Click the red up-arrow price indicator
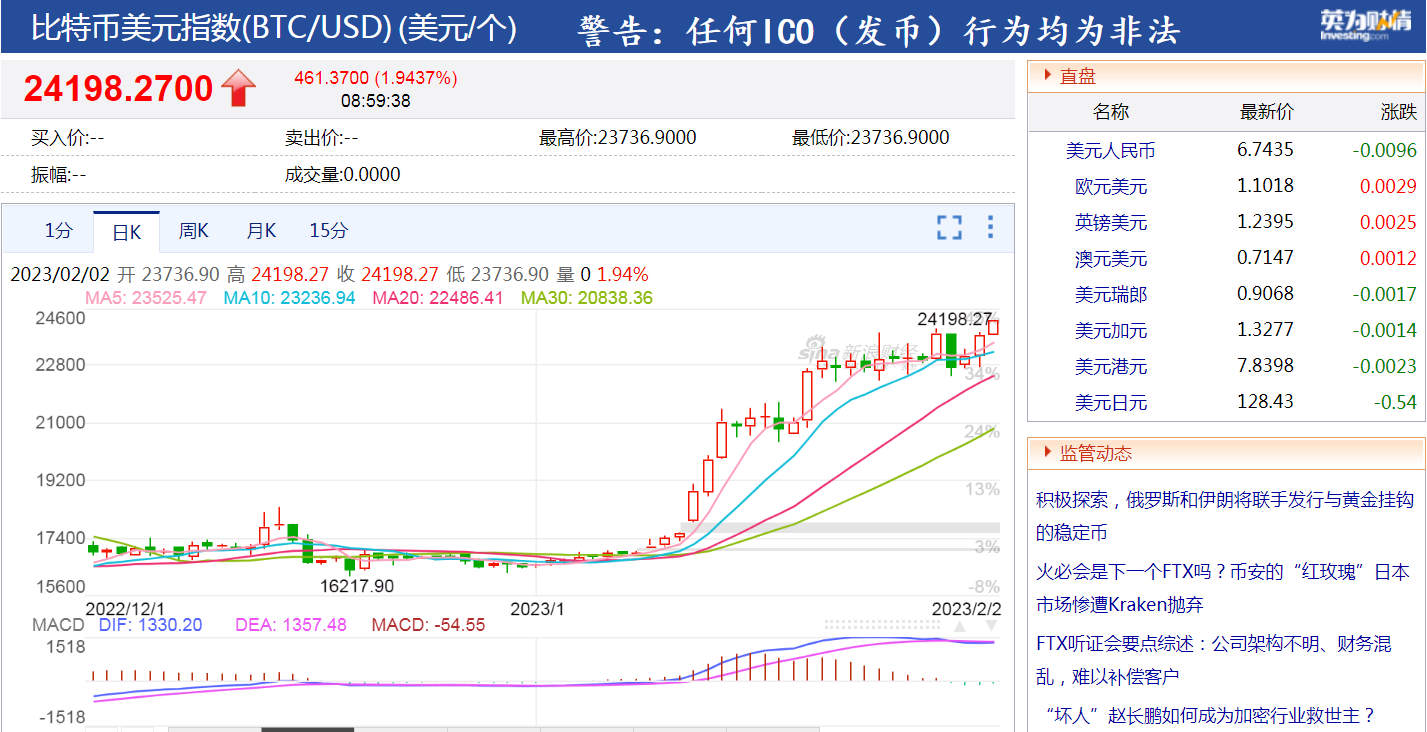 point(238,89)
